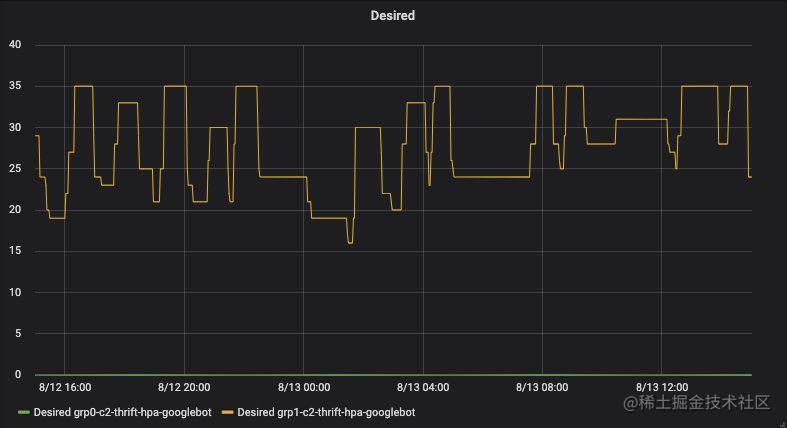The height and width of the screenshot is (428, 787).
Task: Click the 8/13 04:00 time axis label
Action: (x=423, y=387)
